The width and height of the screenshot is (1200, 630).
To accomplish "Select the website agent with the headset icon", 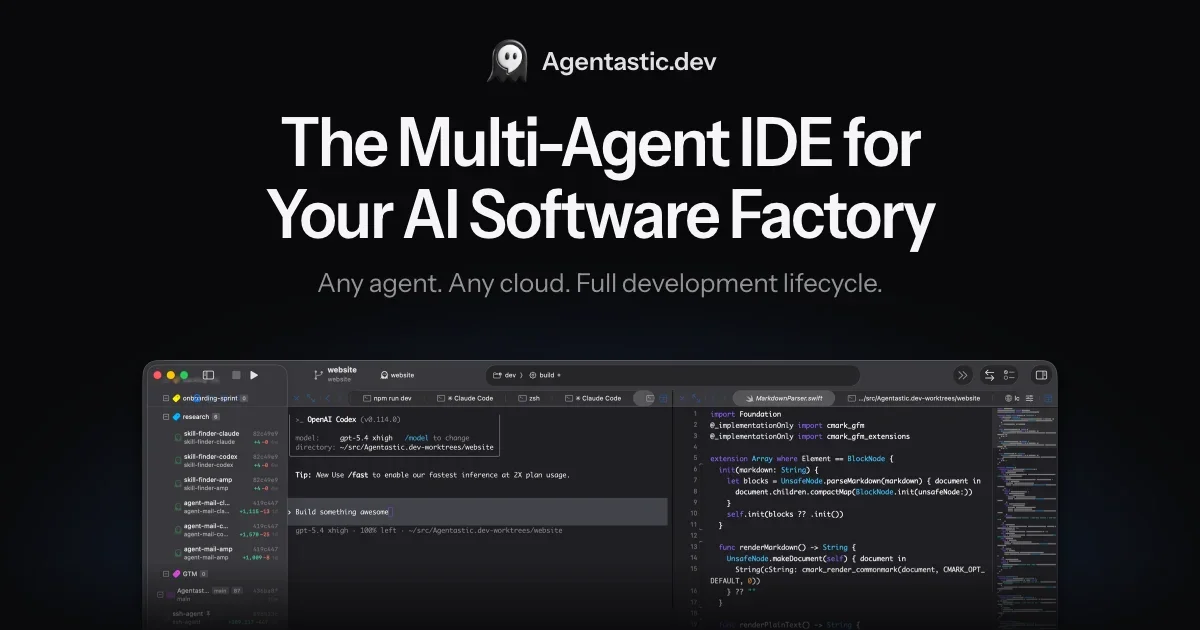I will [x=396, y=375].
